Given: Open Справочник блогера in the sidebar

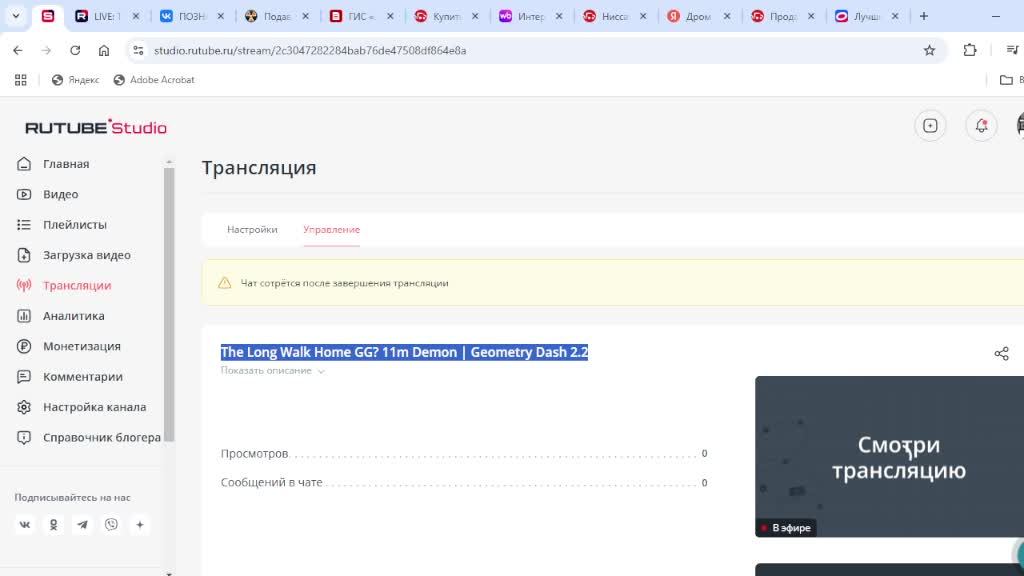Looking at the screenshot, I should click(x=102, y=438).
